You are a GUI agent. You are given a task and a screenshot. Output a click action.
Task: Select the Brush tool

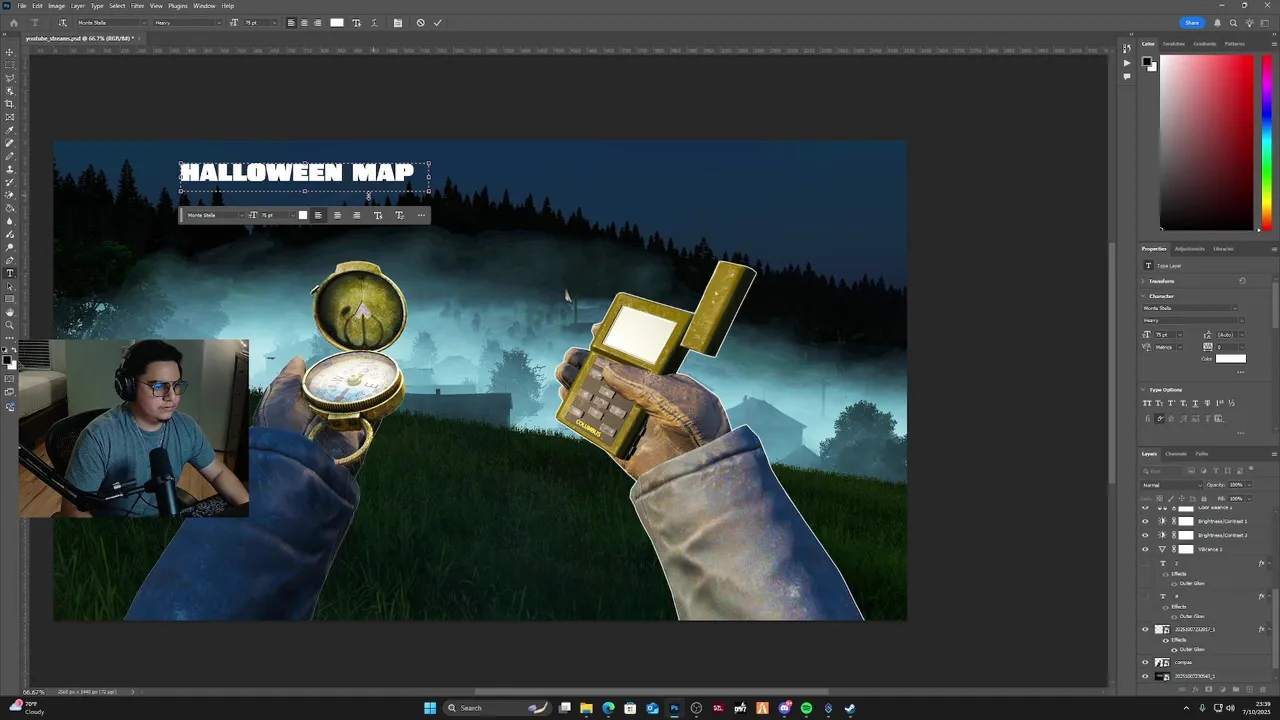coord(10,156)
